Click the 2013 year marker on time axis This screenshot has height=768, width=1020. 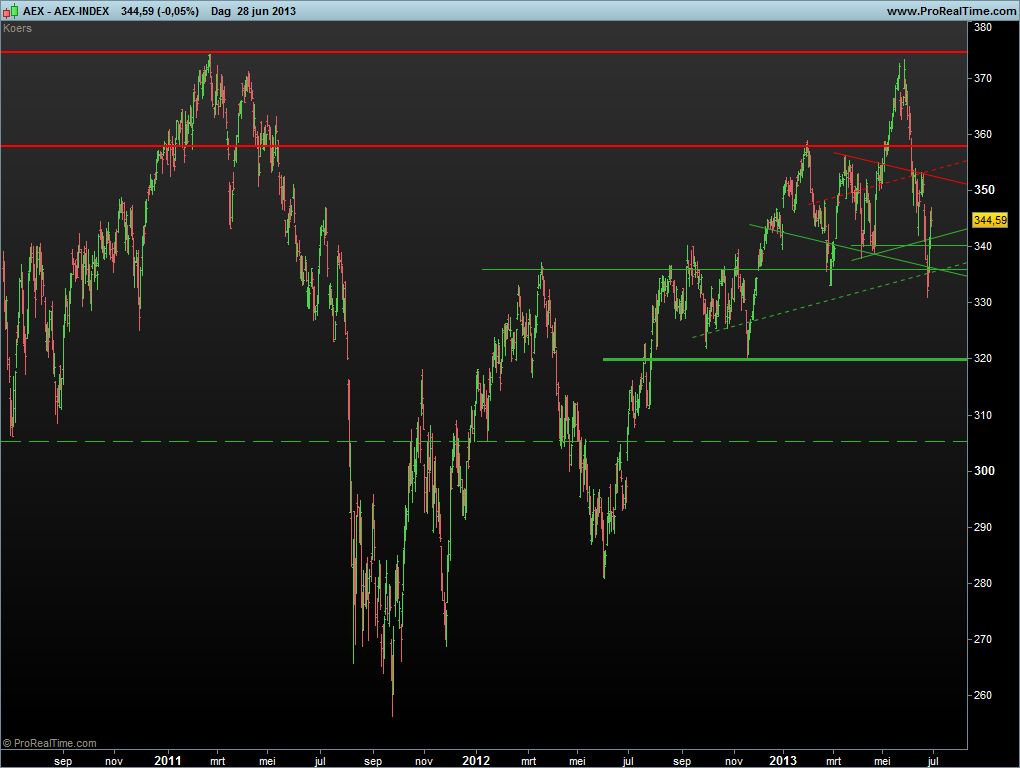784,759
